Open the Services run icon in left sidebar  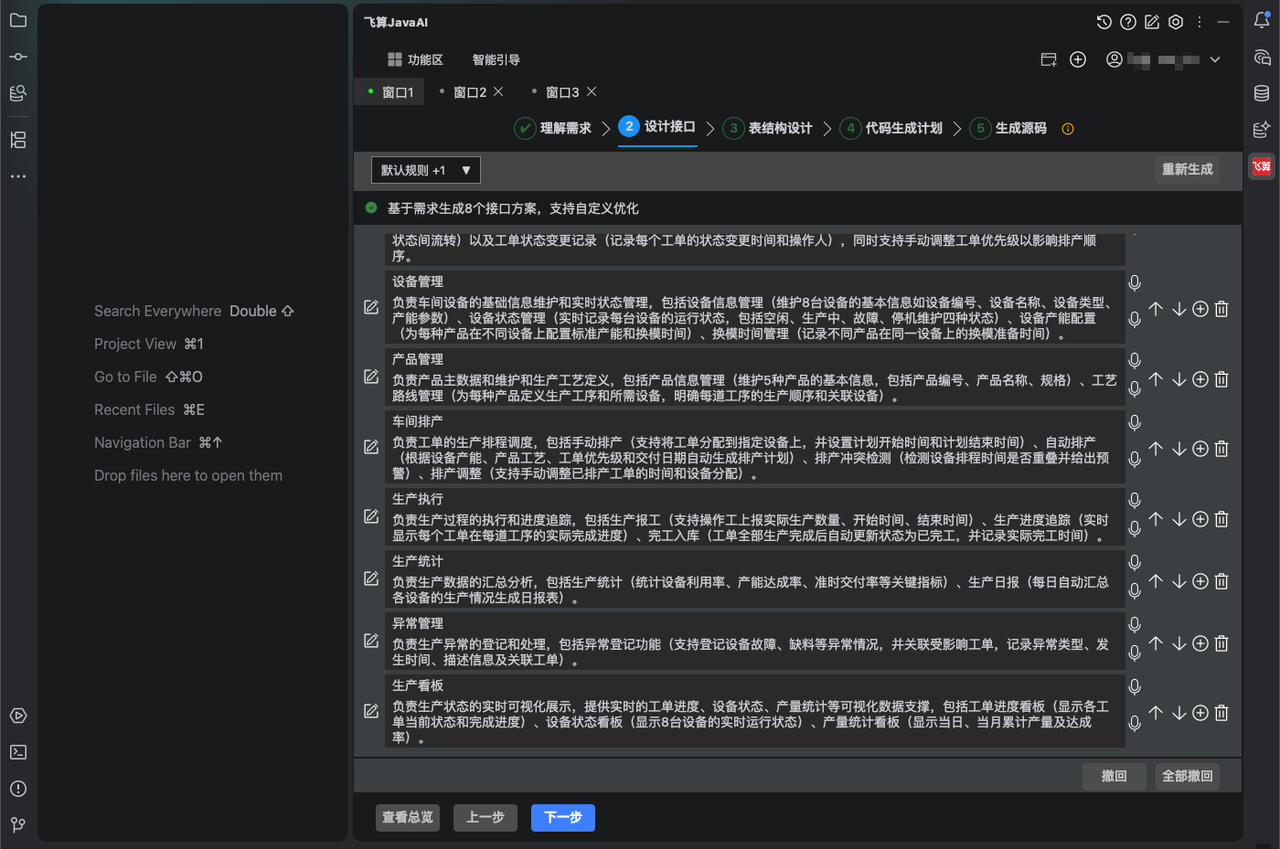(x=18, y=716)
